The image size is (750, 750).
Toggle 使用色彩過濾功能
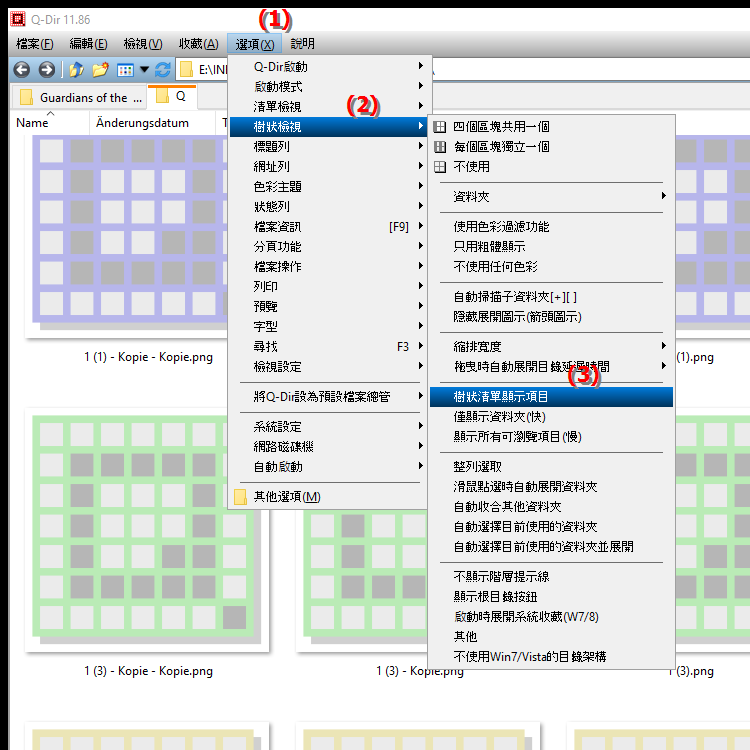pyautogui.click(x=551, y=227)
